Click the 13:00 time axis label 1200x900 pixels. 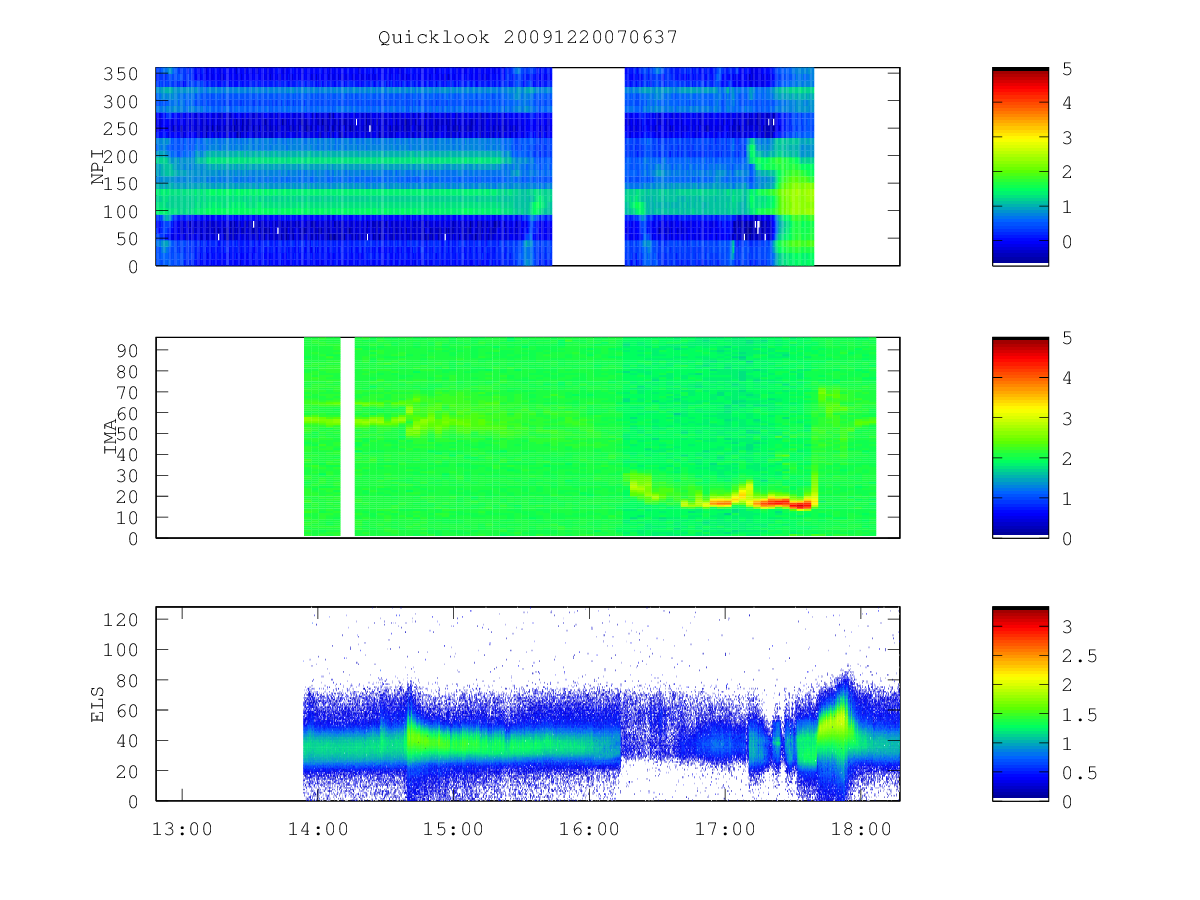[182, 829]
